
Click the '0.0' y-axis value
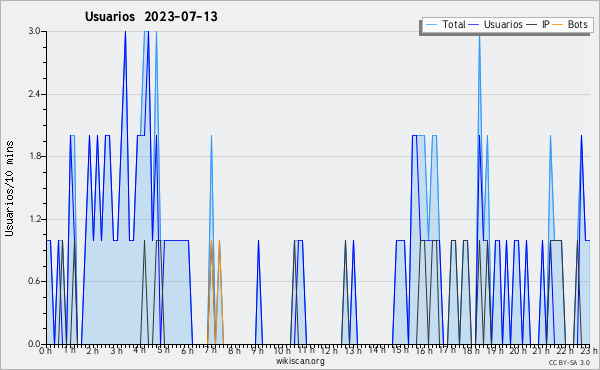point(34,344)
